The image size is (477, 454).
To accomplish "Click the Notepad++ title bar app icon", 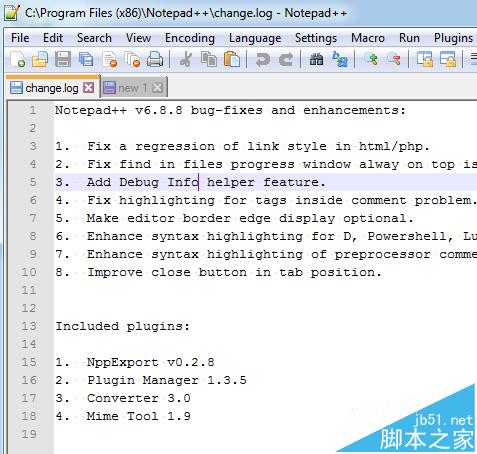I will pos(12,13).
